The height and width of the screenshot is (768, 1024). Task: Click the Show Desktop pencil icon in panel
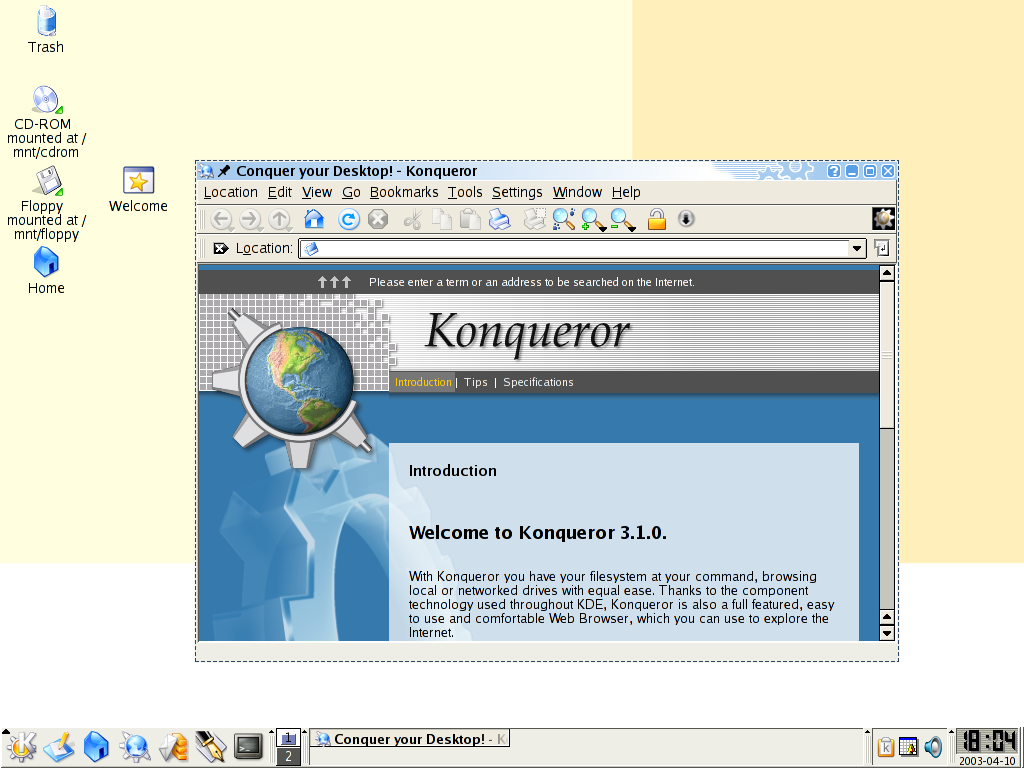click(59, 746)
